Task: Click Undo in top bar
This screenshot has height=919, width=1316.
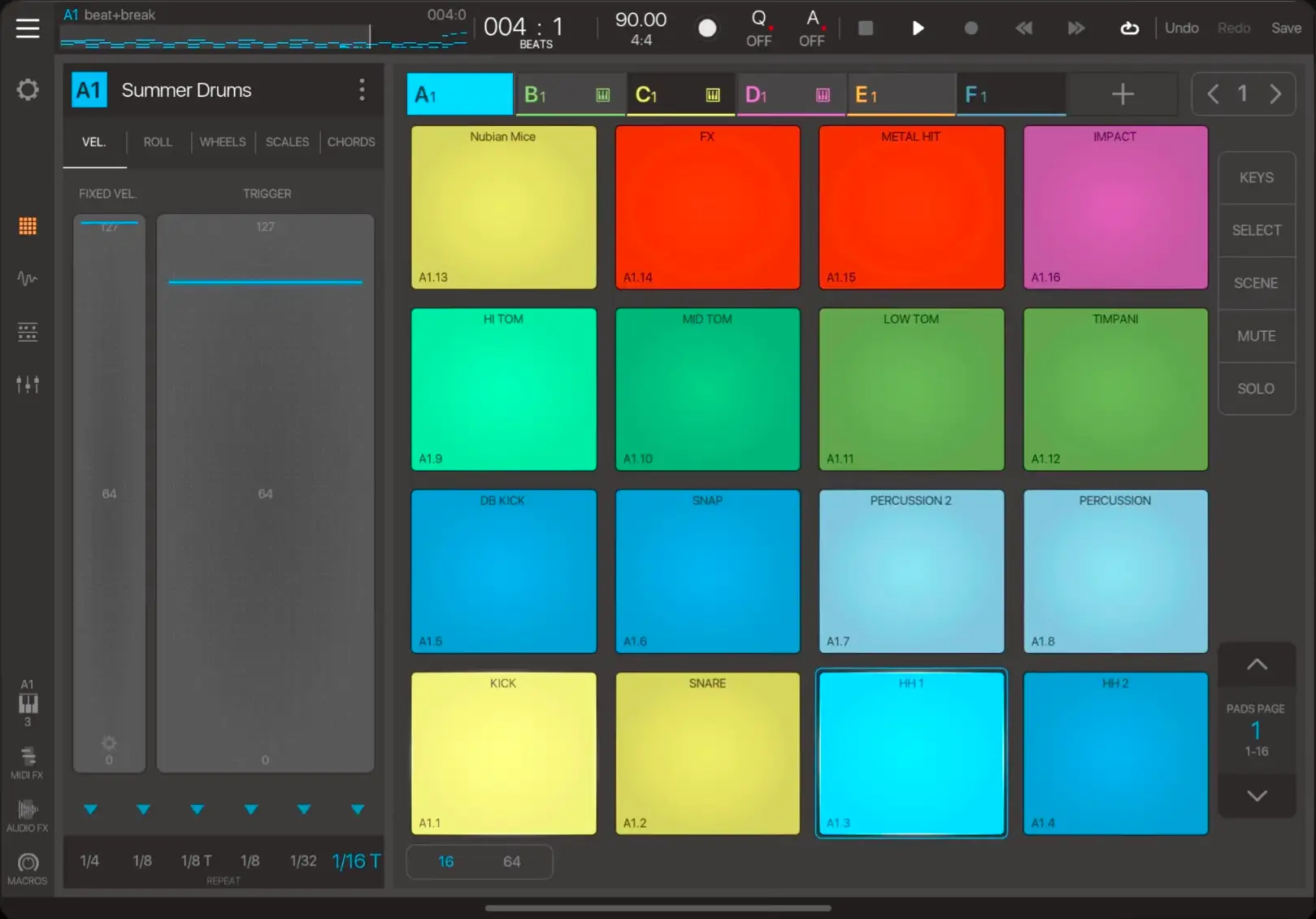Action: [x=1181, y=28]
